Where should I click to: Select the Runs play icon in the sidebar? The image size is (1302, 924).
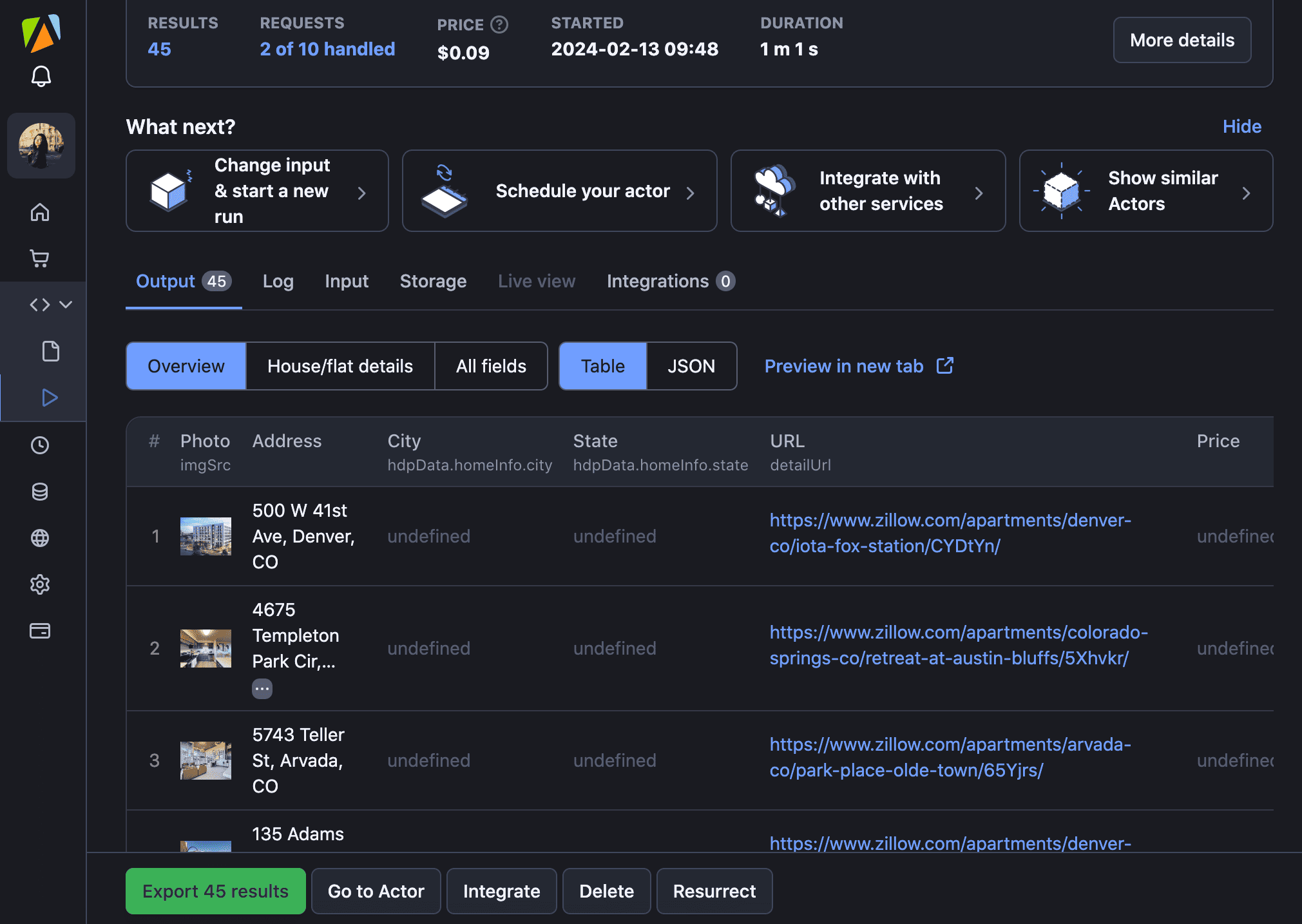coord(50,398)
